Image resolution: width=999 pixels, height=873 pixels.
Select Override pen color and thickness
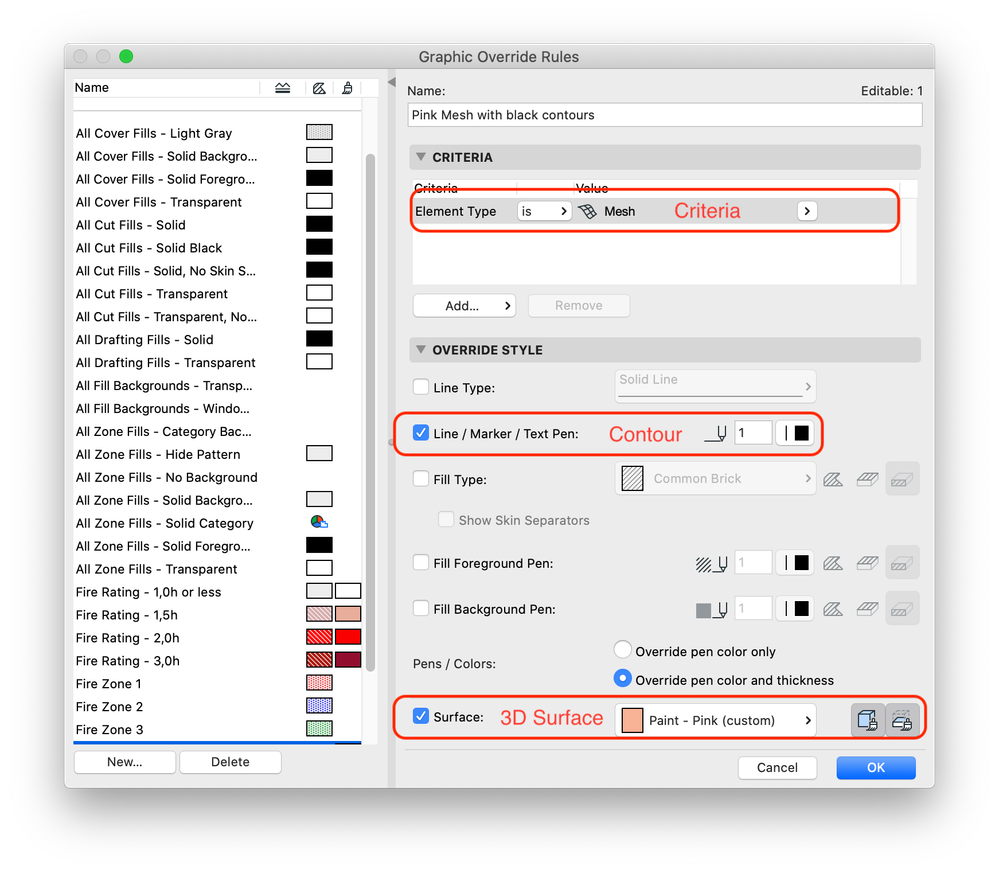coord(622,679)
